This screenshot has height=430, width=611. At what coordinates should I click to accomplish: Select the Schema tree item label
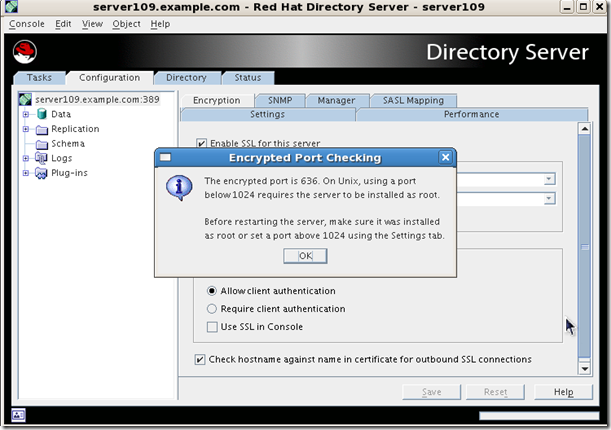click(x=68, y=144)
